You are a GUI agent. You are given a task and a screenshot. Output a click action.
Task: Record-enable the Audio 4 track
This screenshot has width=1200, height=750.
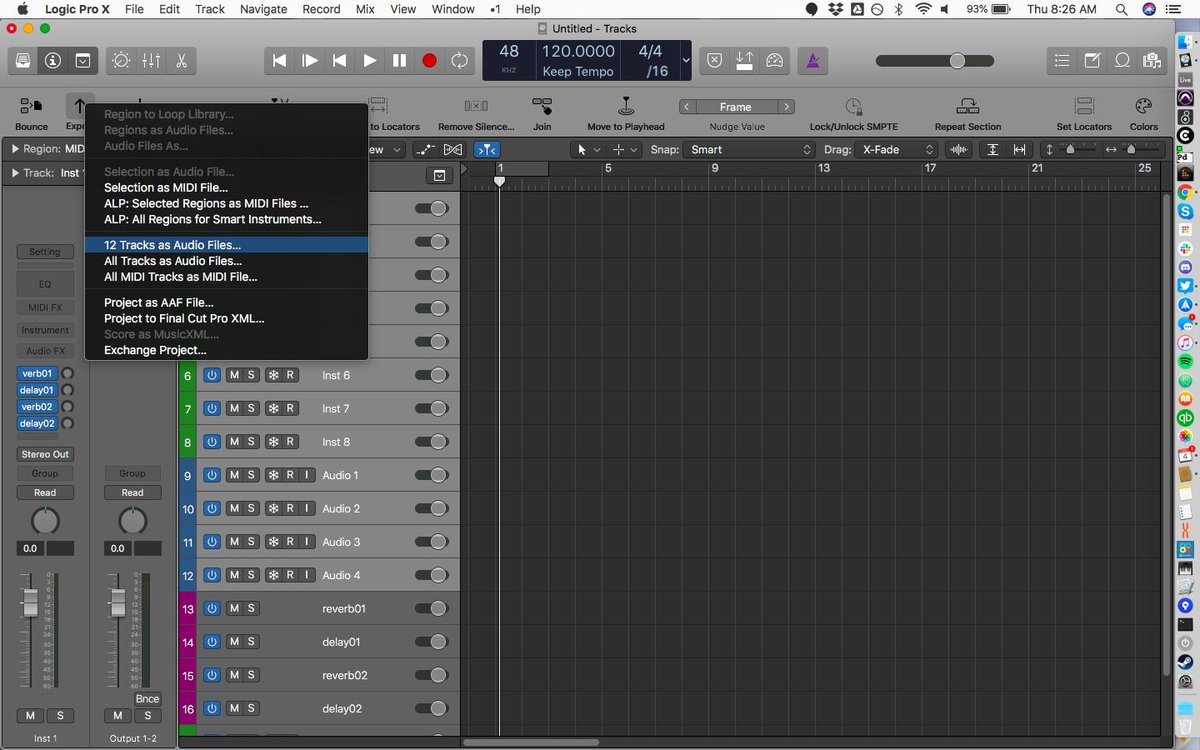290,575
